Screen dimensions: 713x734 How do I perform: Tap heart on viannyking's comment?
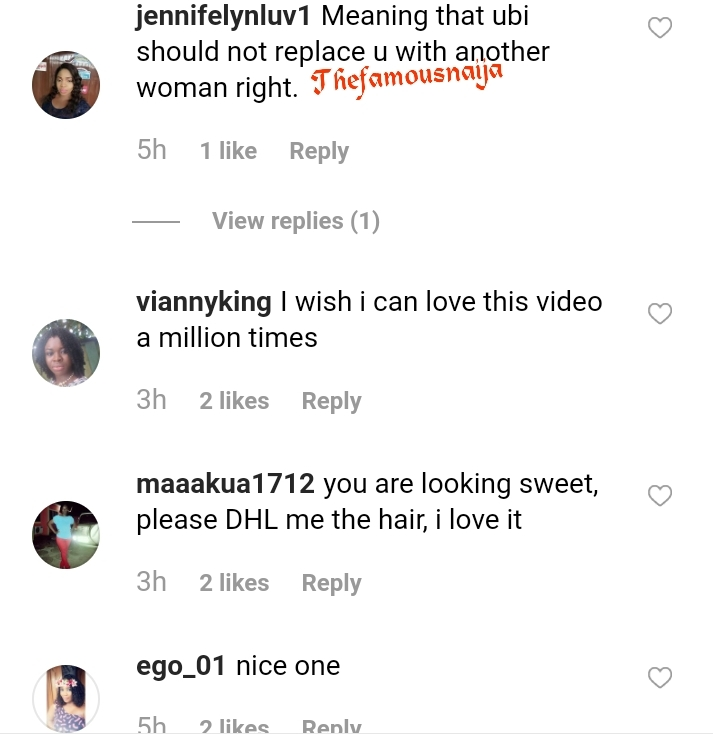660,314
